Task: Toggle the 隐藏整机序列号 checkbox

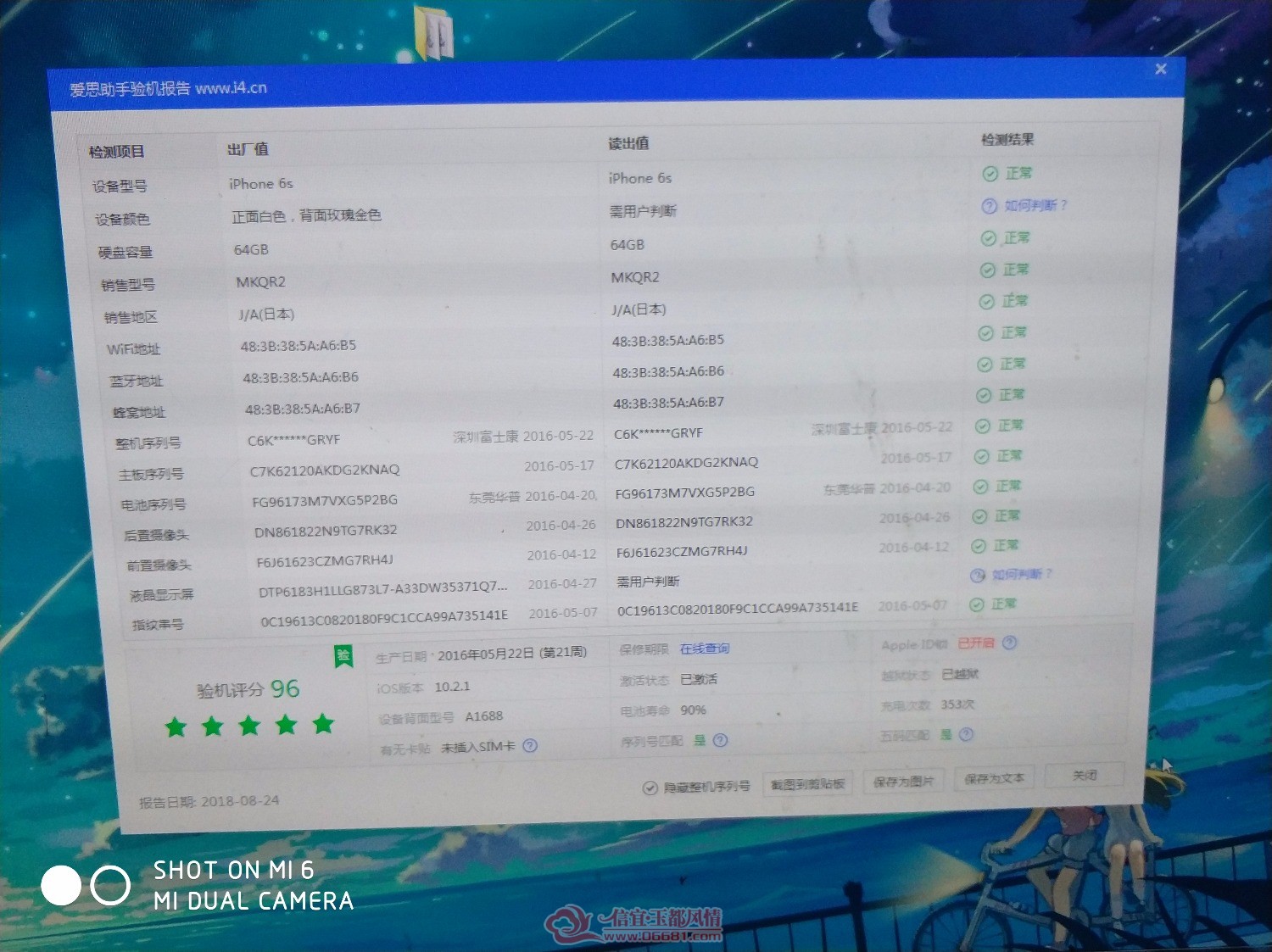Action: [x=650, y=788]
